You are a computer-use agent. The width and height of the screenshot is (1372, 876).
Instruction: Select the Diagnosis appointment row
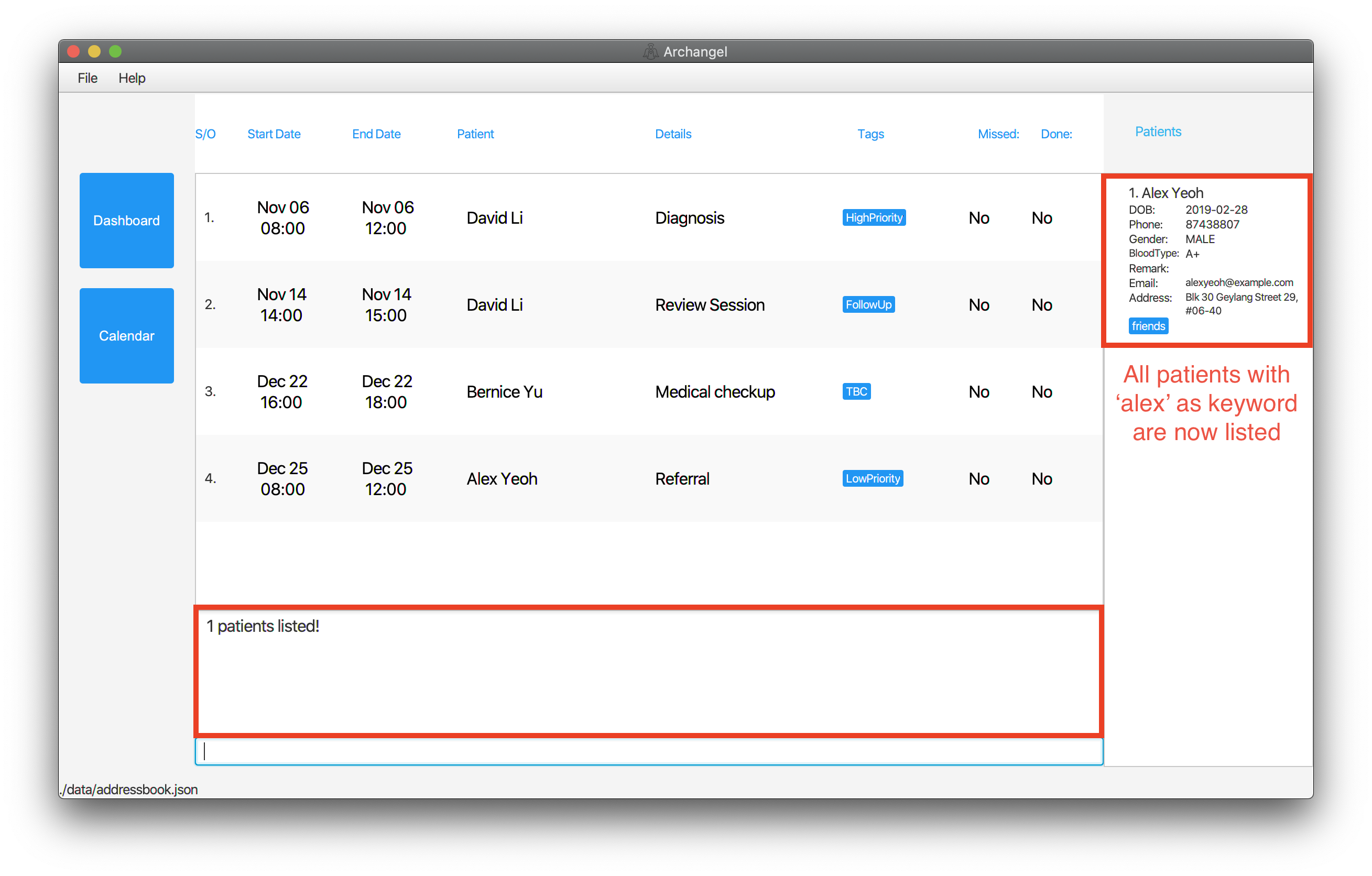648,217
